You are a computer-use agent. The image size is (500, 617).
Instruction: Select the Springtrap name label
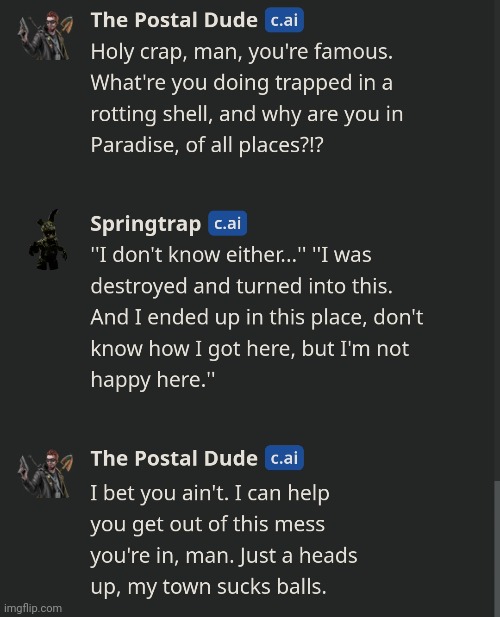pos(146,224)
